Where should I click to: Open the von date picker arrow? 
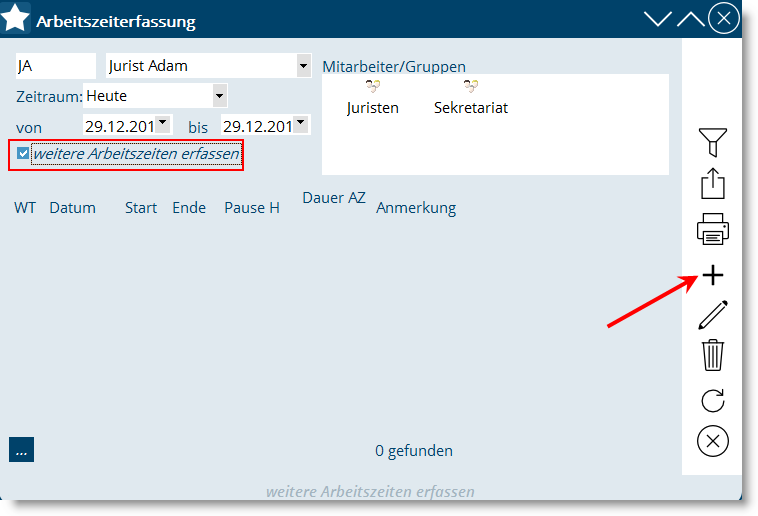163,123
